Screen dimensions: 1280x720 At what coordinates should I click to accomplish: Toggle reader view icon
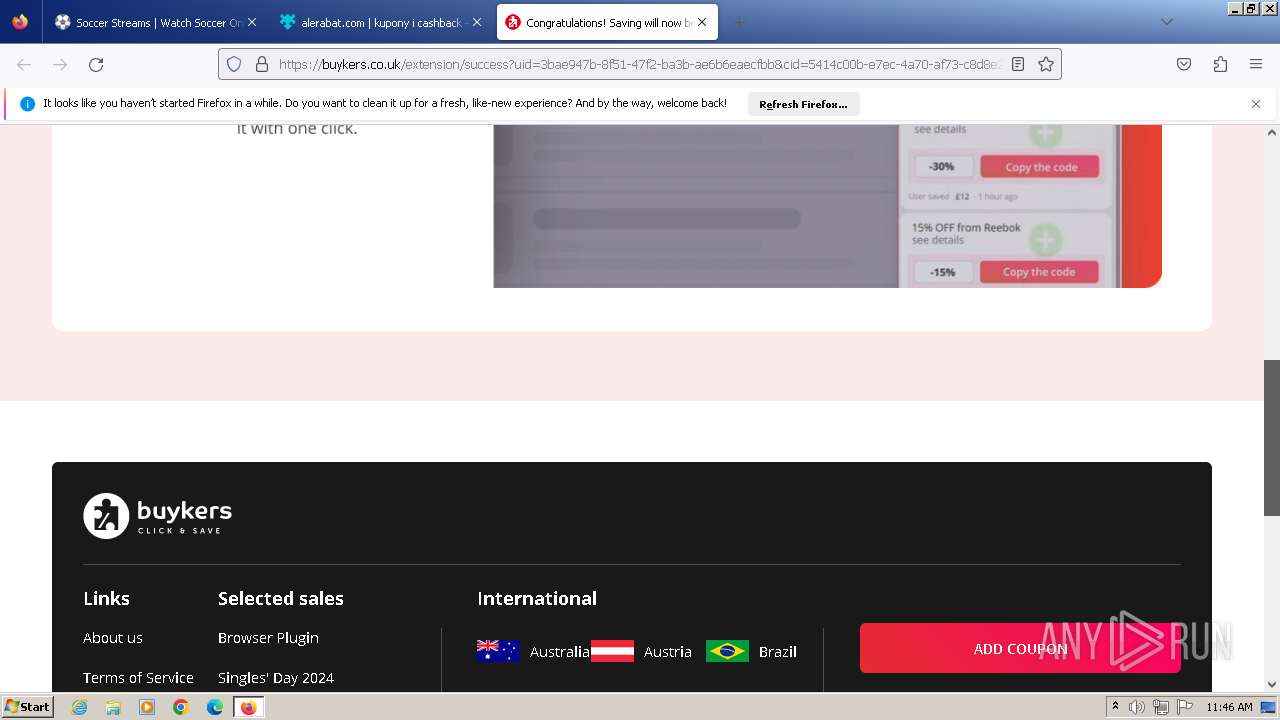1018,64
